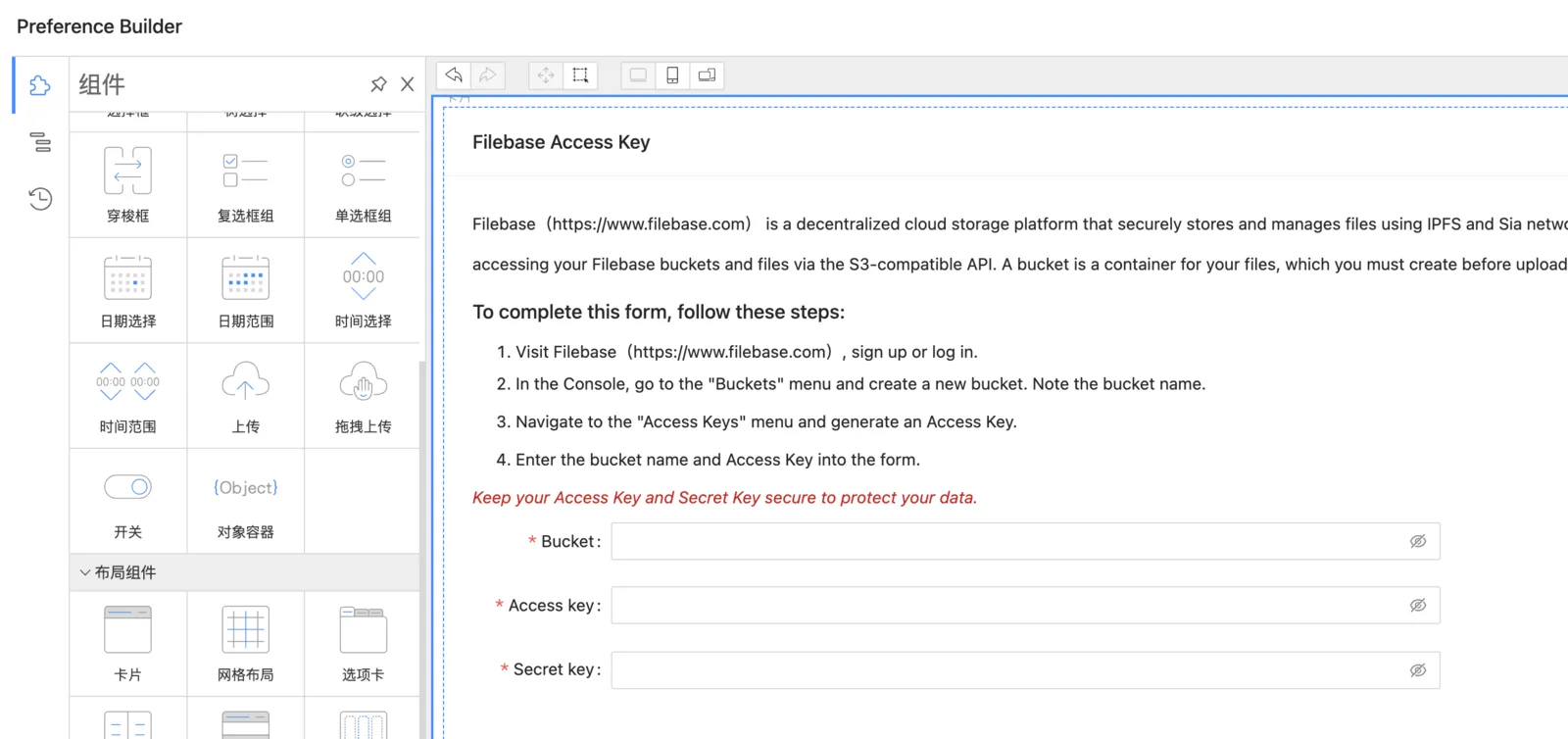Click the red "Keep your Access Key" warning
Screen dimensions: 1568x739
pyautogui.click(x=724, y=498)
